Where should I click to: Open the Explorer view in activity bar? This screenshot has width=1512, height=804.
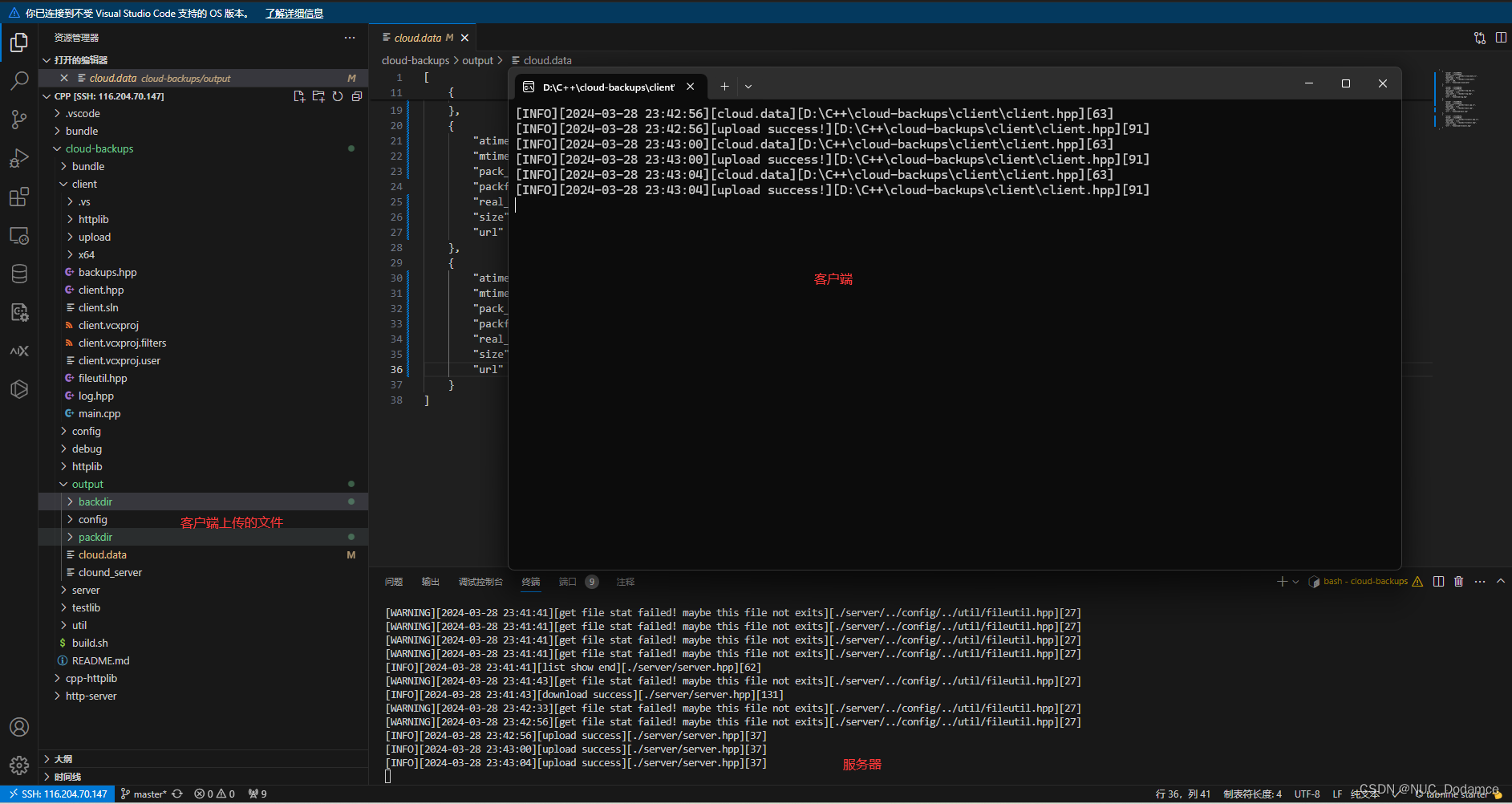pos(19,43)
